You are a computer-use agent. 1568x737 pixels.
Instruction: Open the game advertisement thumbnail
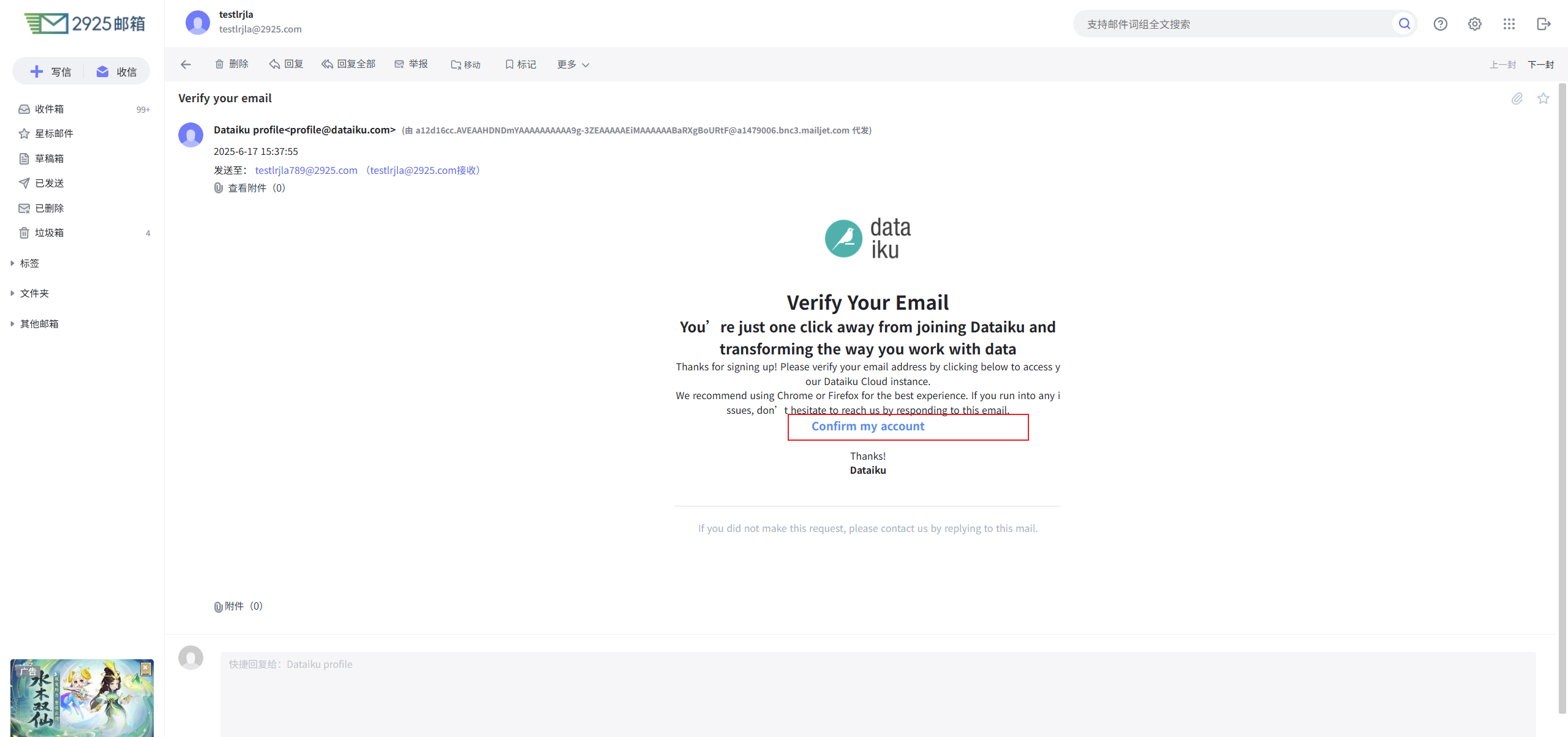(82, 698)
